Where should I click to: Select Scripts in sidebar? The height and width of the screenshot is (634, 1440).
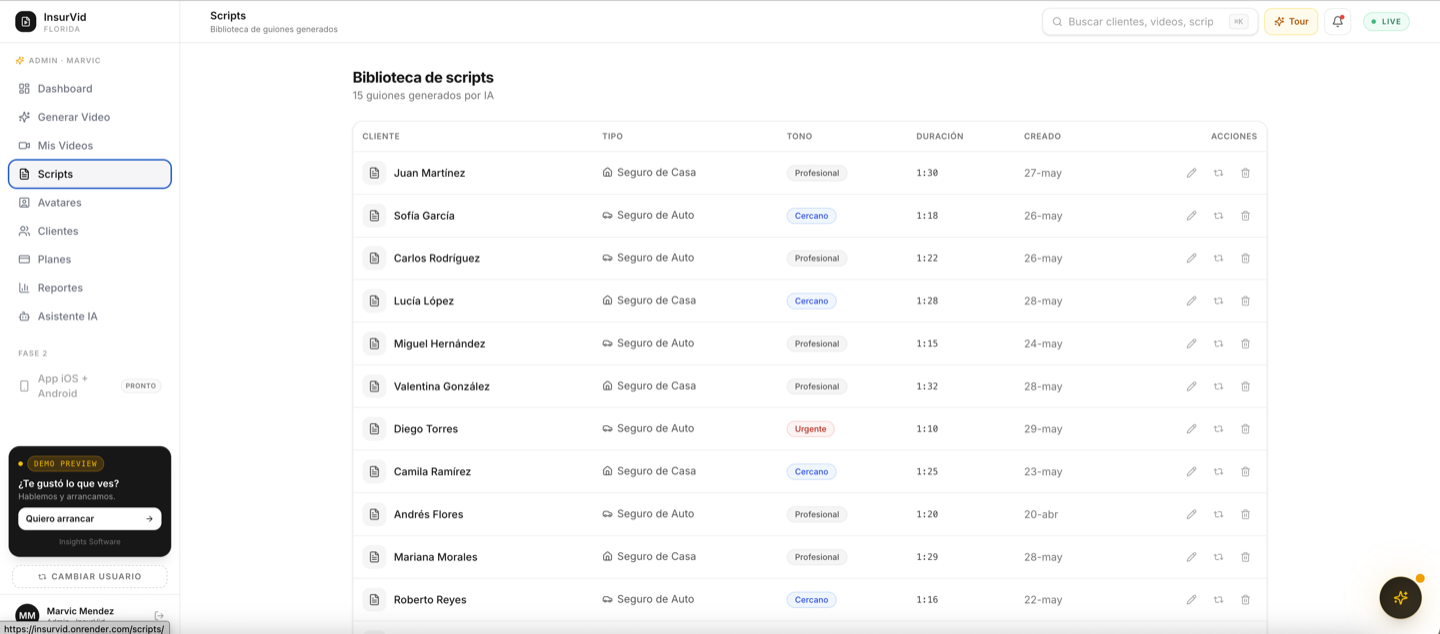coord(90,174)
